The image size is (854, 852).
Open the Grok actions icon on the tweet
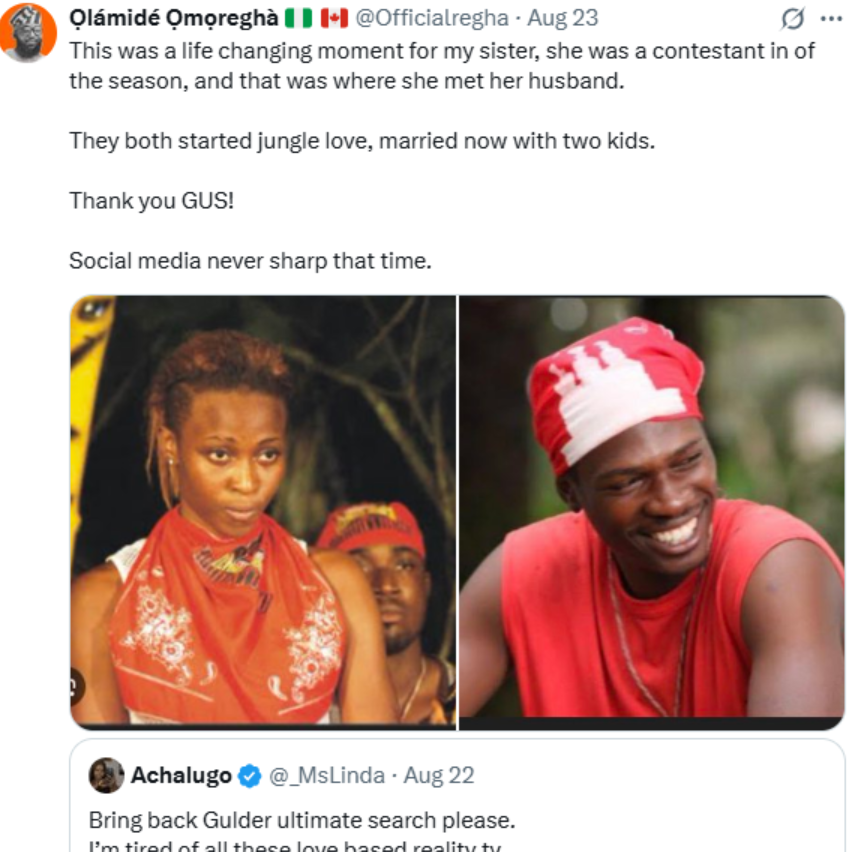[793, 19]
